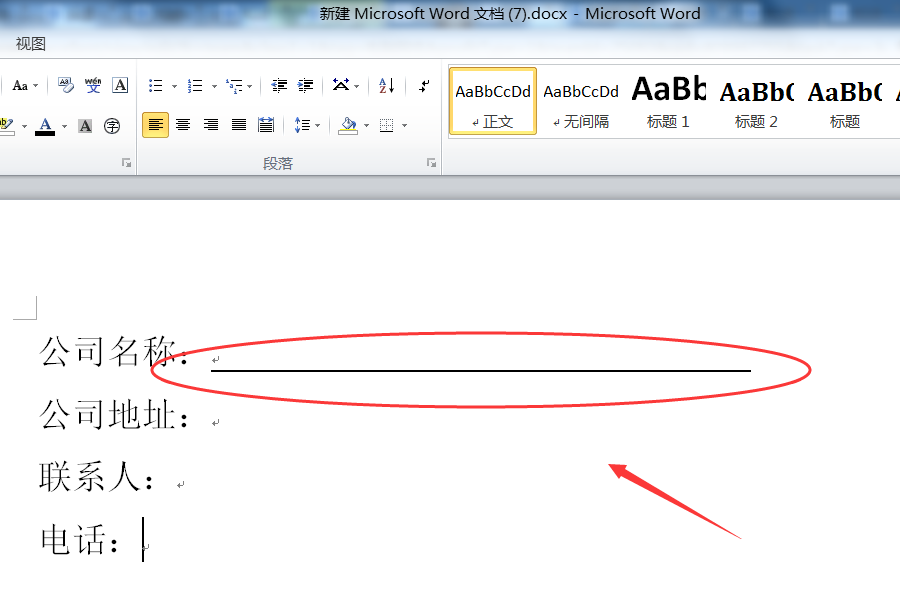Apply text highlight color pen

tap(7, 125)
